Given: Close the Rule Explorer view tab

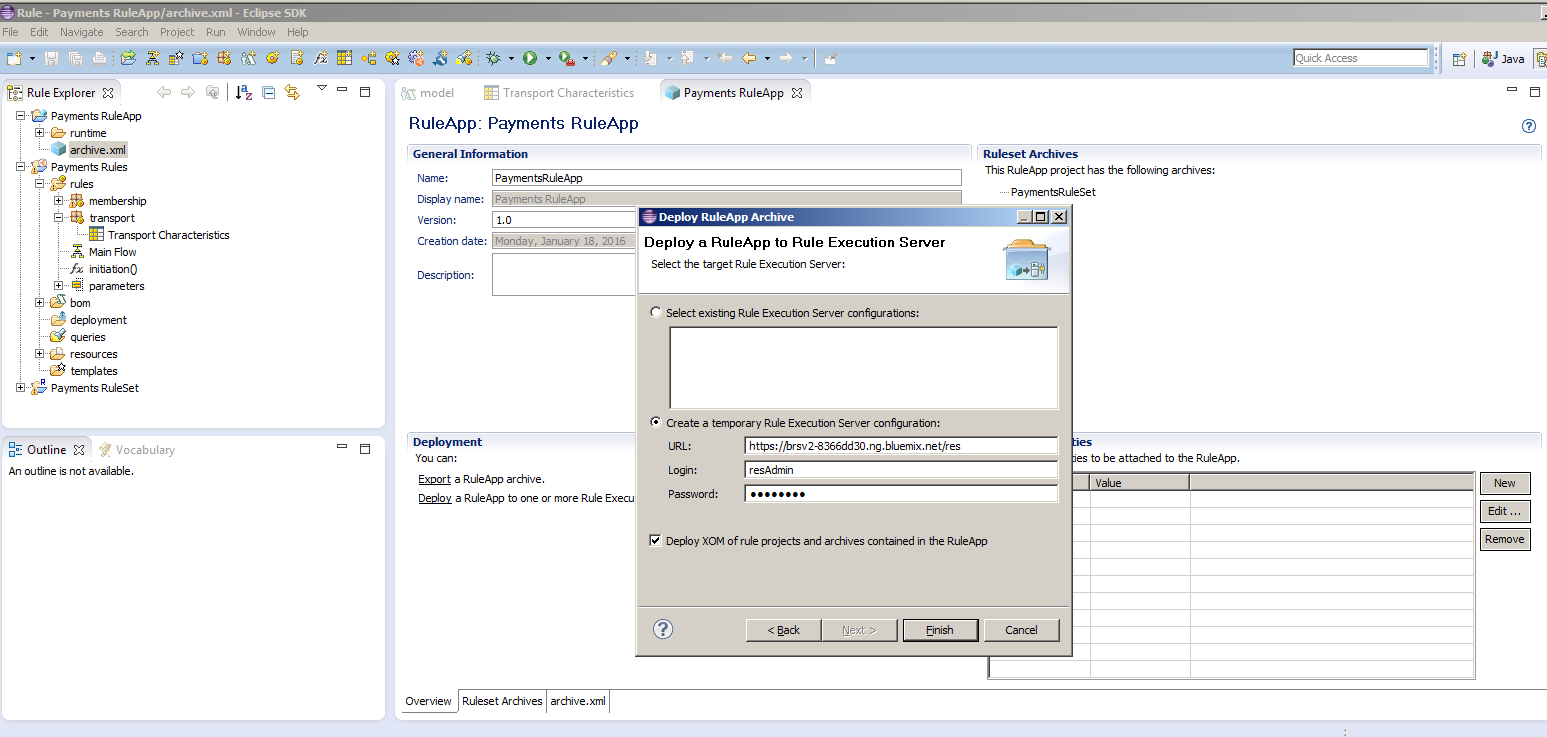Looking at the screenshot, I should pyautogui.click(x=108, y=93).
